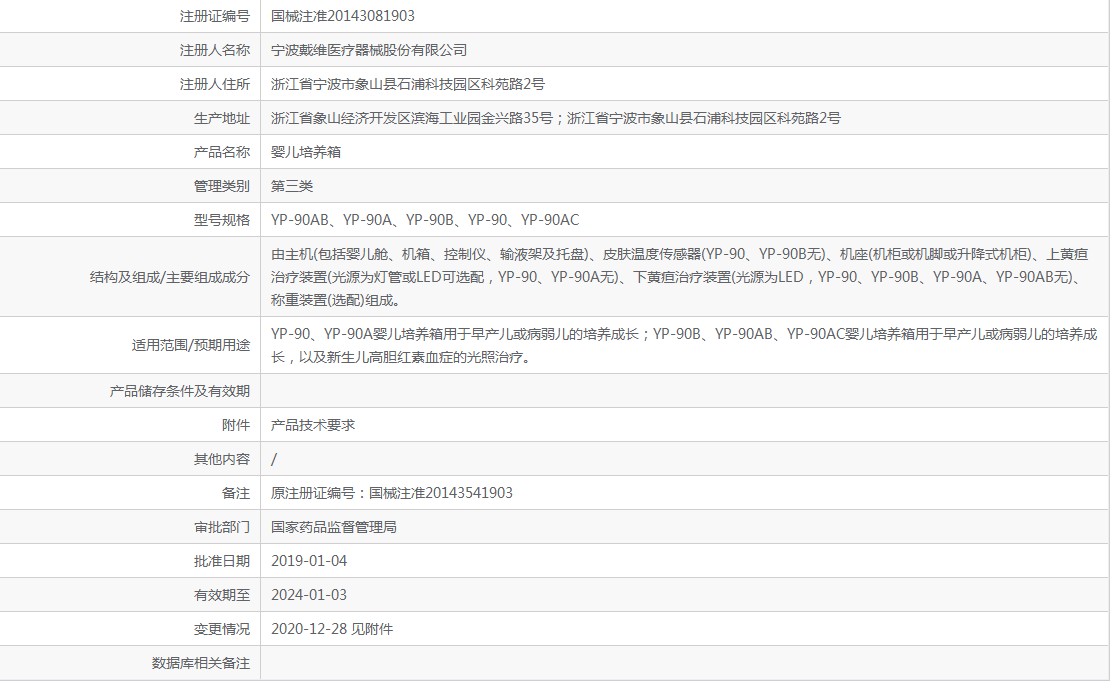This screenshot has height=689, width=1113.
Task: Select the change record 2020-12-28 见附件
Action: [331, 629]
